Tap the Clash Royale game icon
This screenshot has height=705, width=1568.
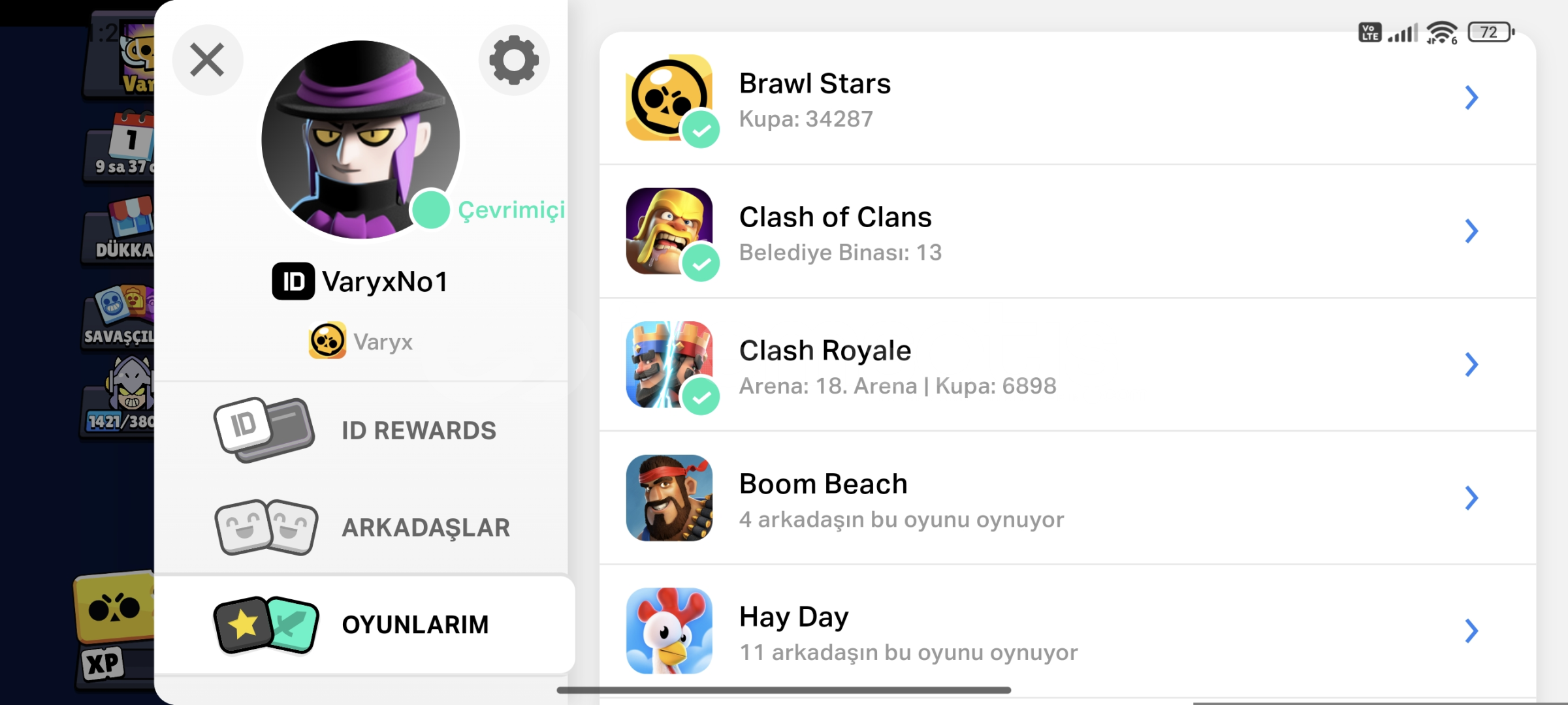coord(669,364)
